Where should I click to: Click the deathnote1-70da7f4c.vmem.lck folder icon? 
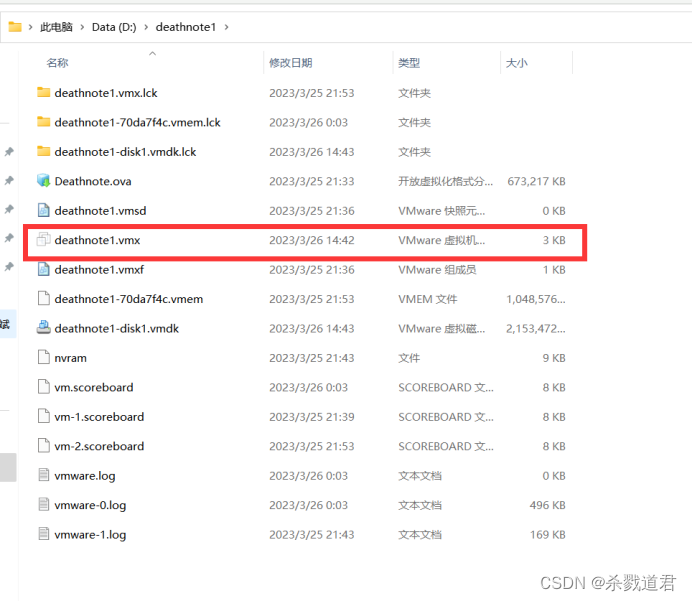(x=43, y=122)
